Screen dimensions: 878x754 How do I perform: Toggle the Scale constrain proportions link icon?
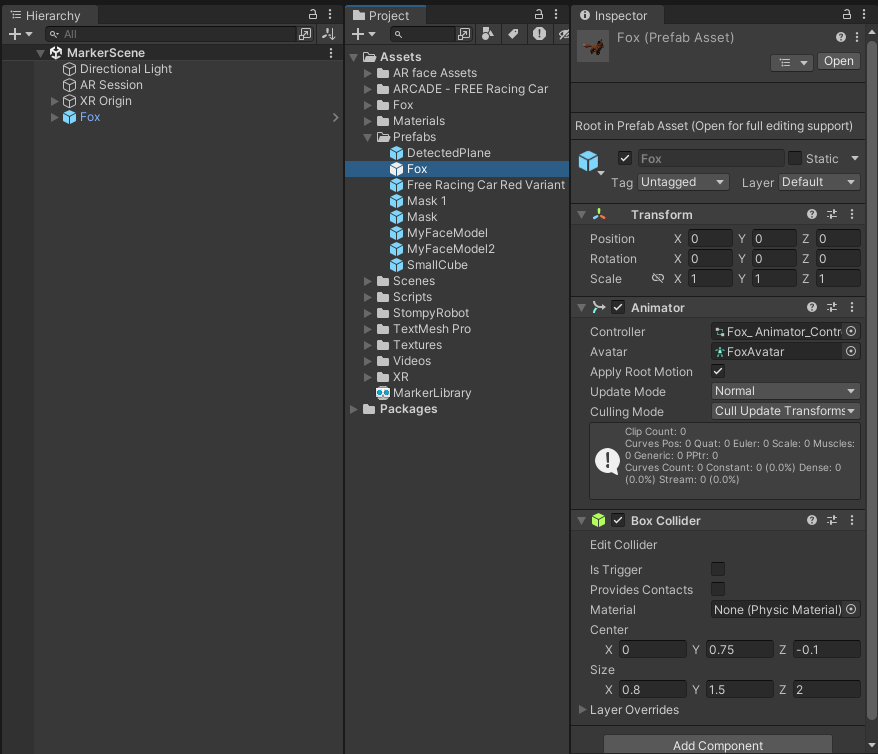[658, 278]
